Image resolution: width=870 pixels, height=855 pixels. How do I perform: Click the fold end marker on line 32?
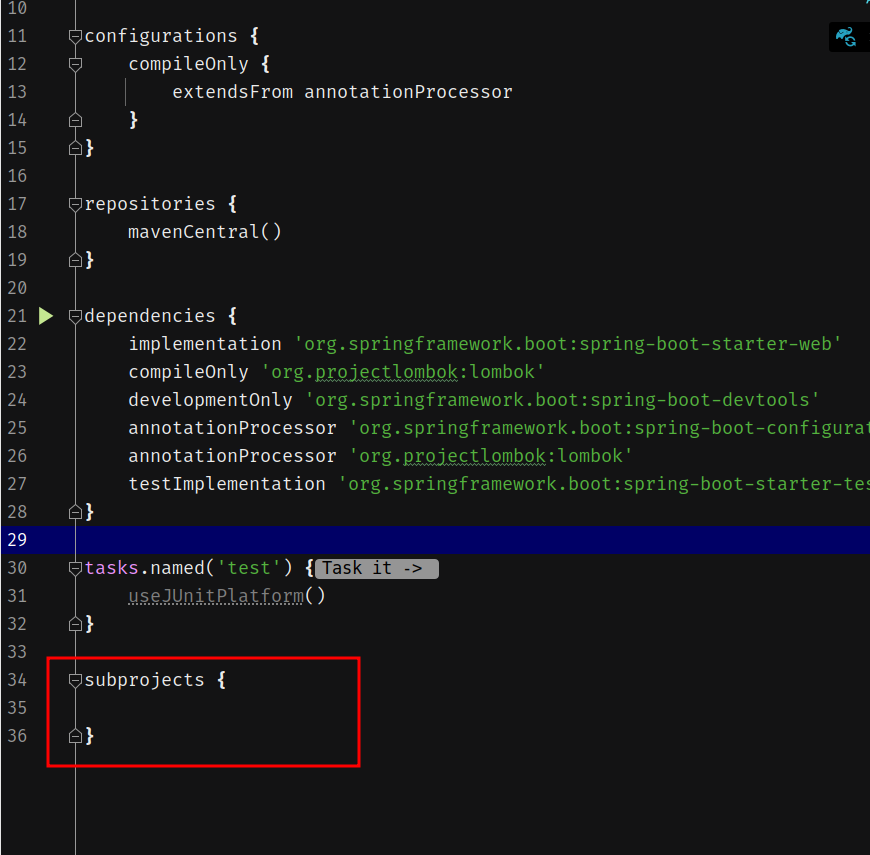point(75,624)
